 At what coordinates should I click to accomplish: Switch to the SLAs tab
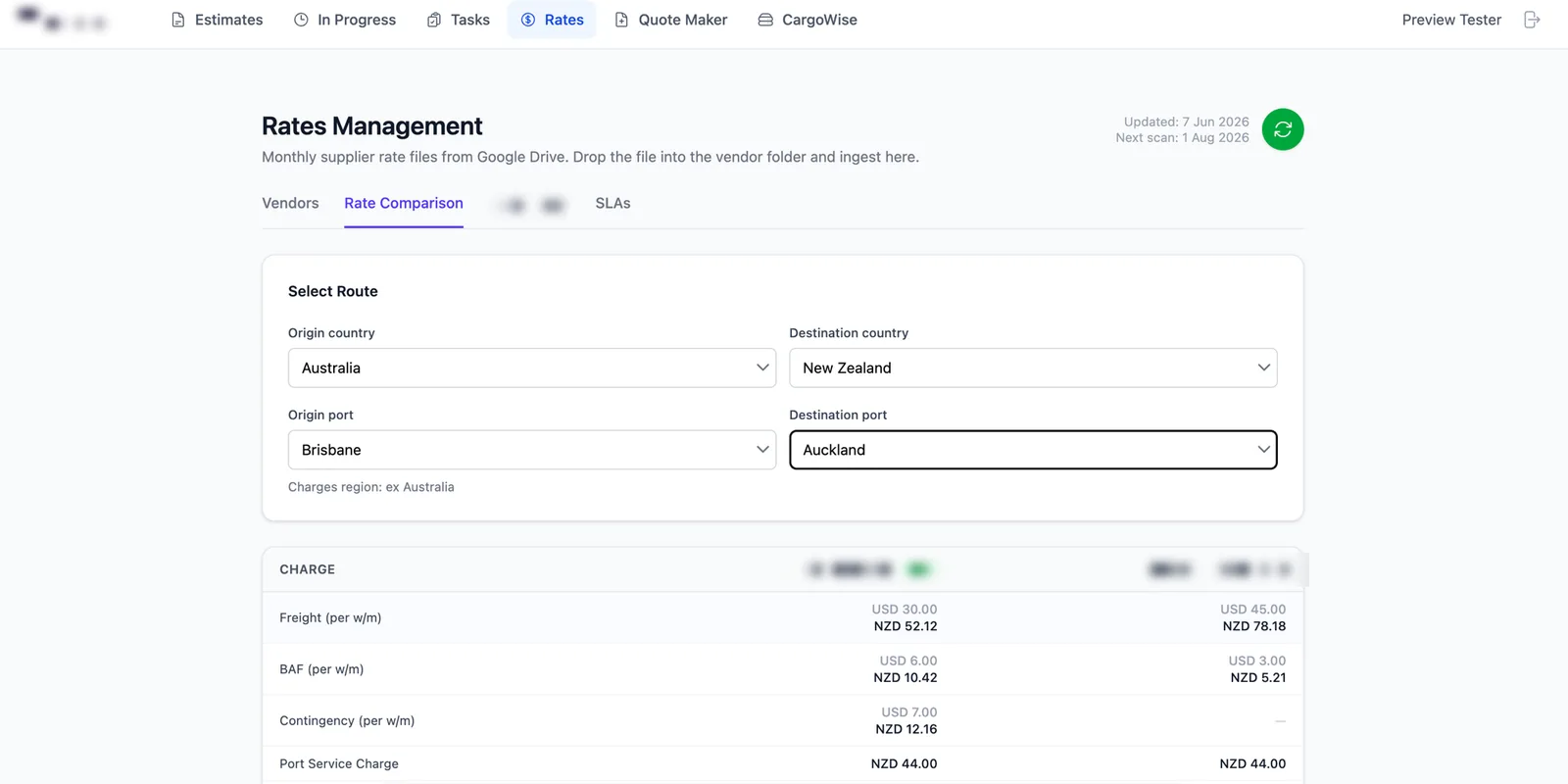[x=612, y=203]
